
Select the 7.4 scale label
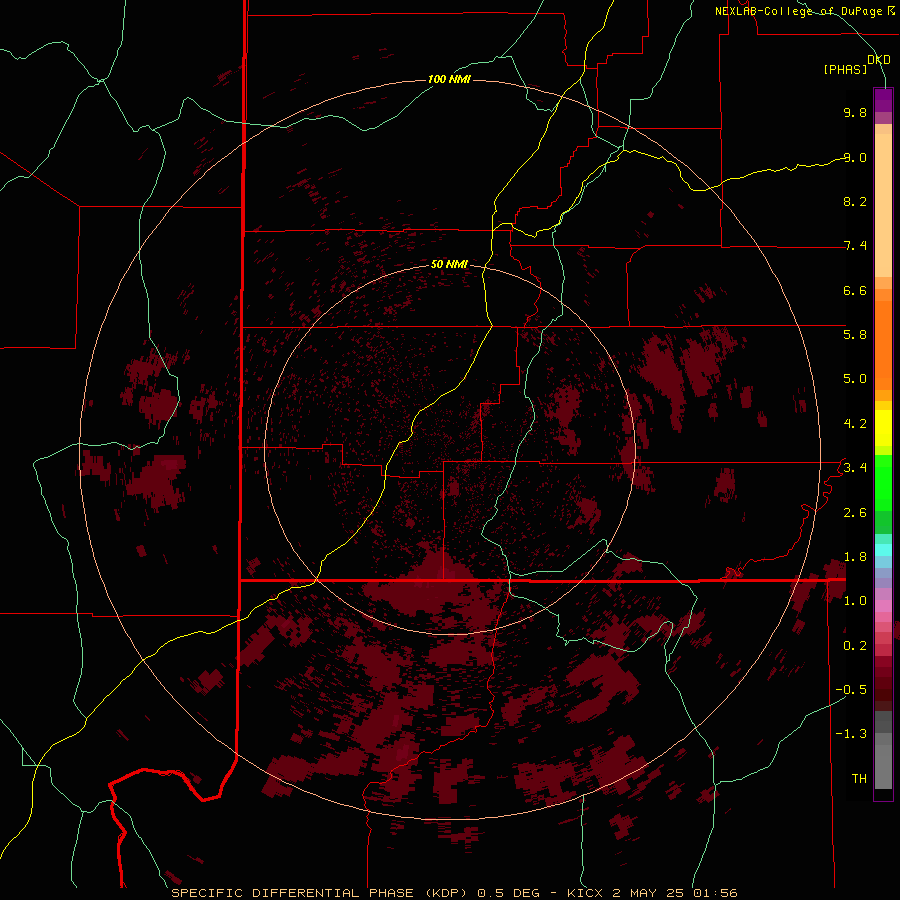point(855,246)
